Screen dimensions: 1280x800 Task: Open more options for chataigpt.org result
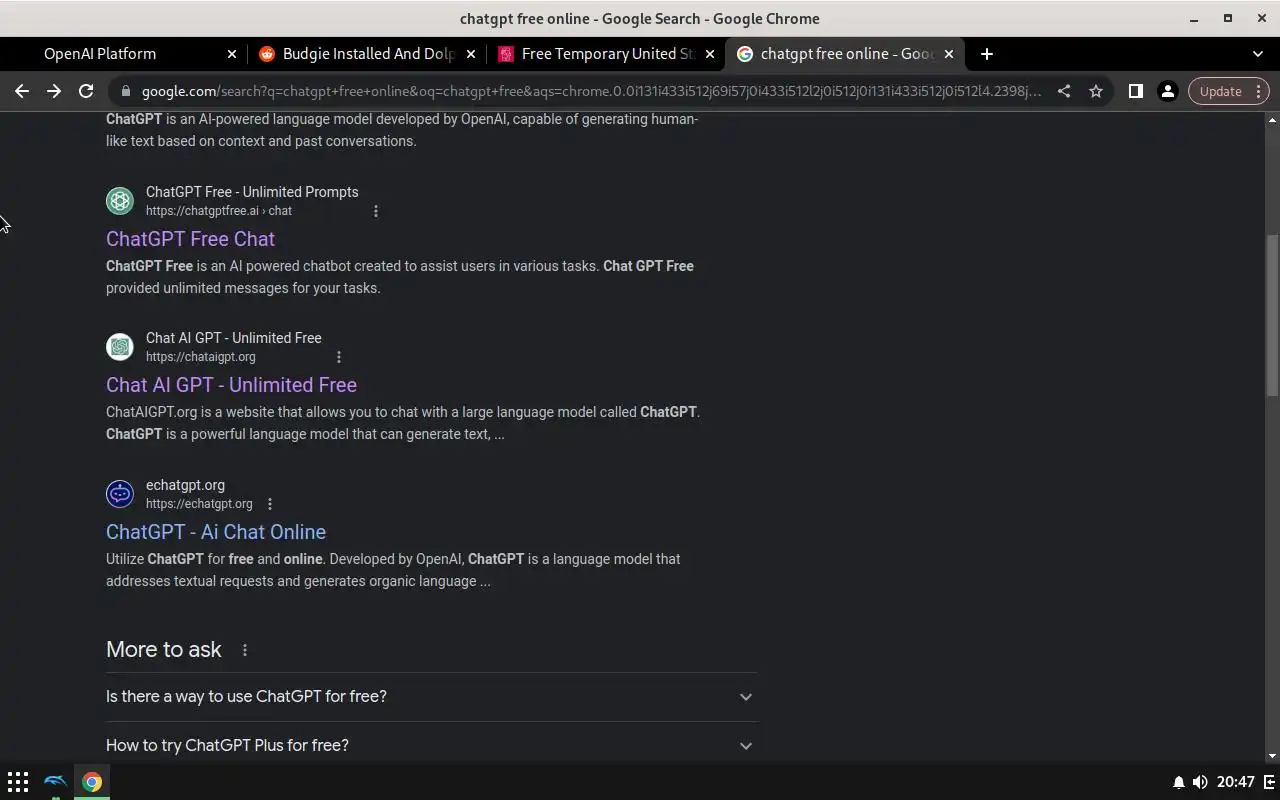pyautogui.click(x=339, y=357)
